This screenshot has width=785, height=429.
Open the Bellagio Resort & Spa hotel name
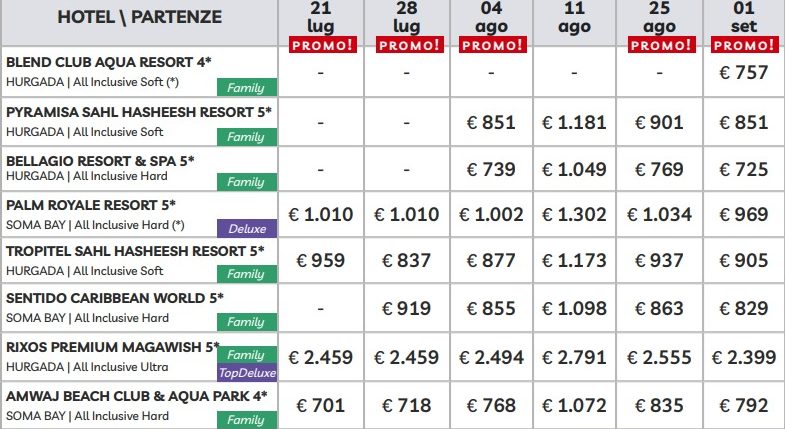point(100,161)
